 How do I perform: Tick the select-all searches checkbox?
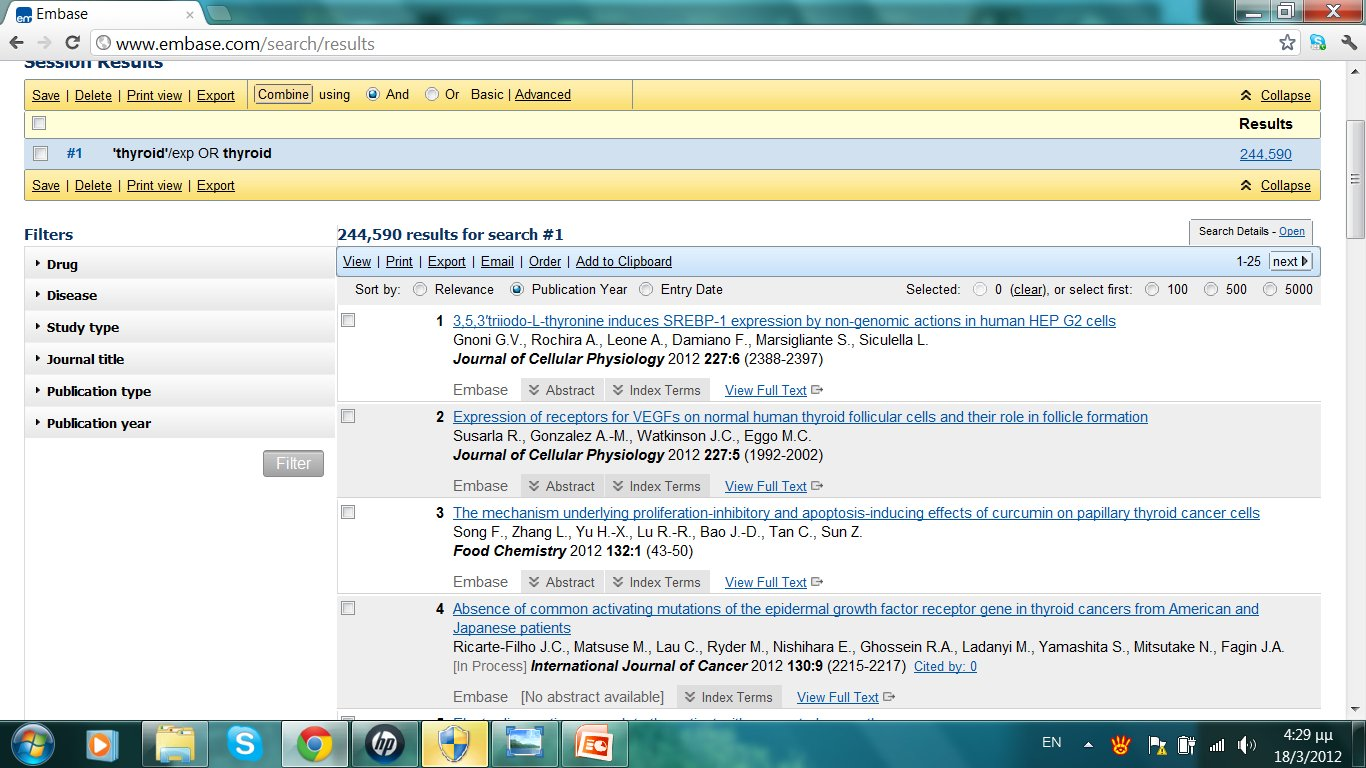(x=39, y=123)
